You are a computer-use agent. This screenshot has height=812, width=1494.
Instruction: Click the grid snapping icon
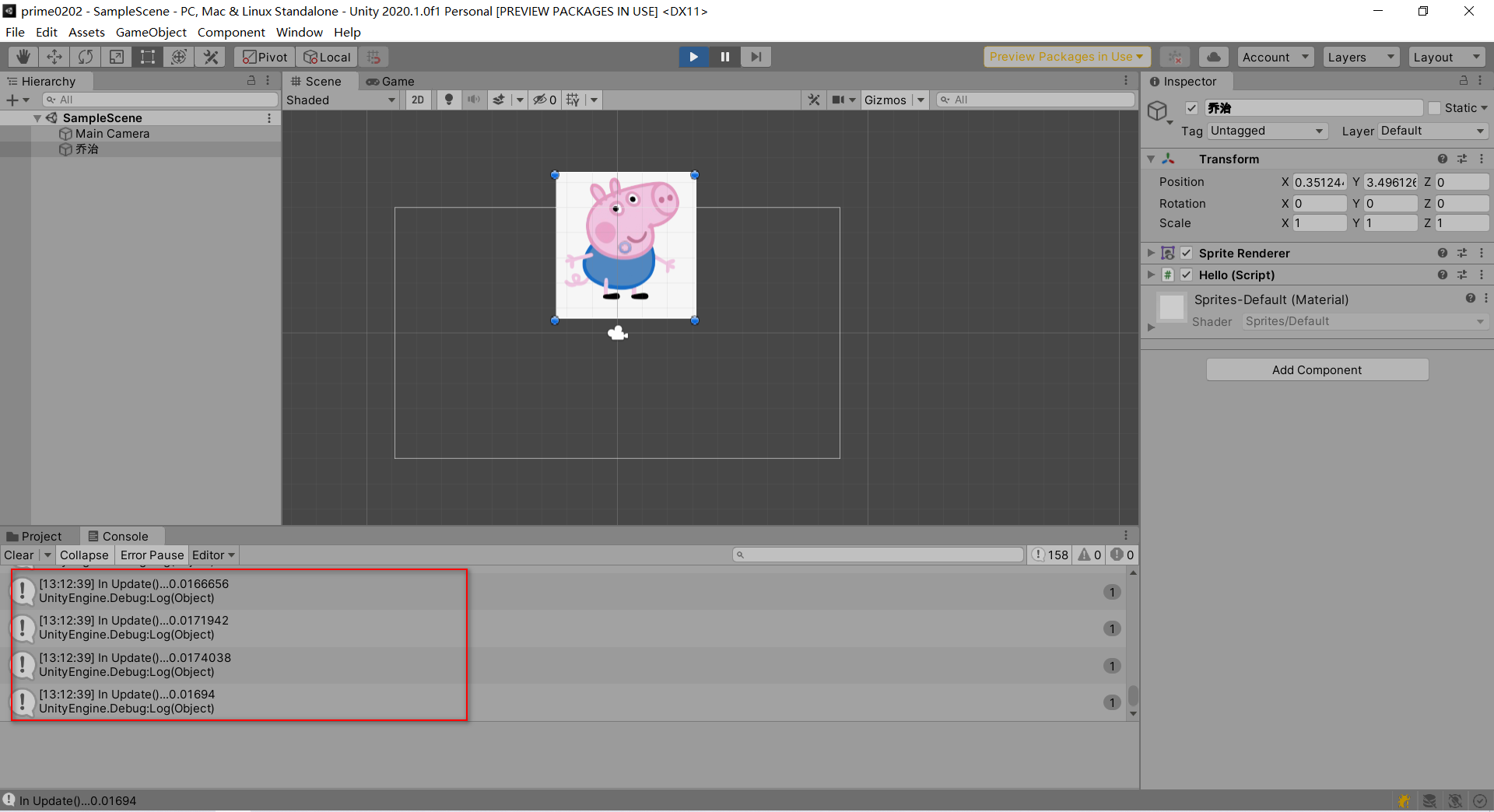click(x=374, y=57)
